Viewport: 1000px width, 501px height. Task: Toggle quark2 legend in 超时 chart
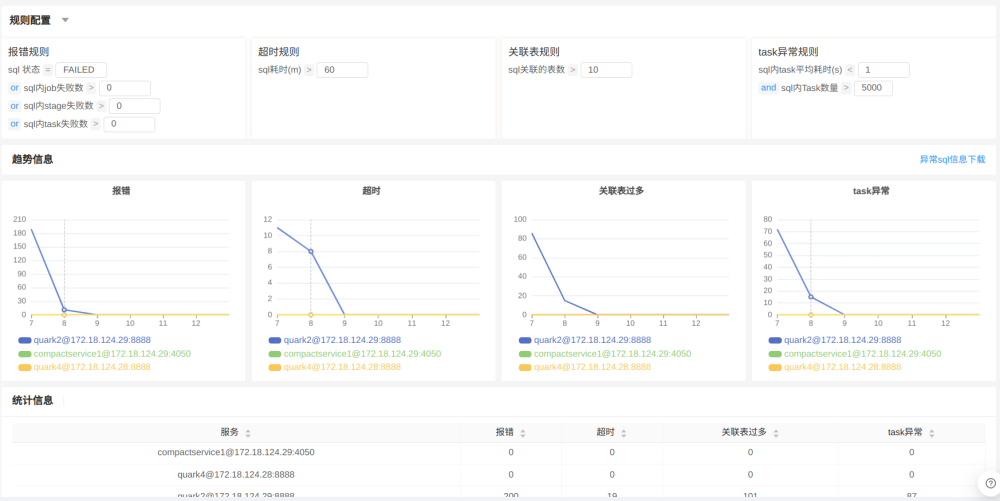pyautogui.click(x=335, y=340)
